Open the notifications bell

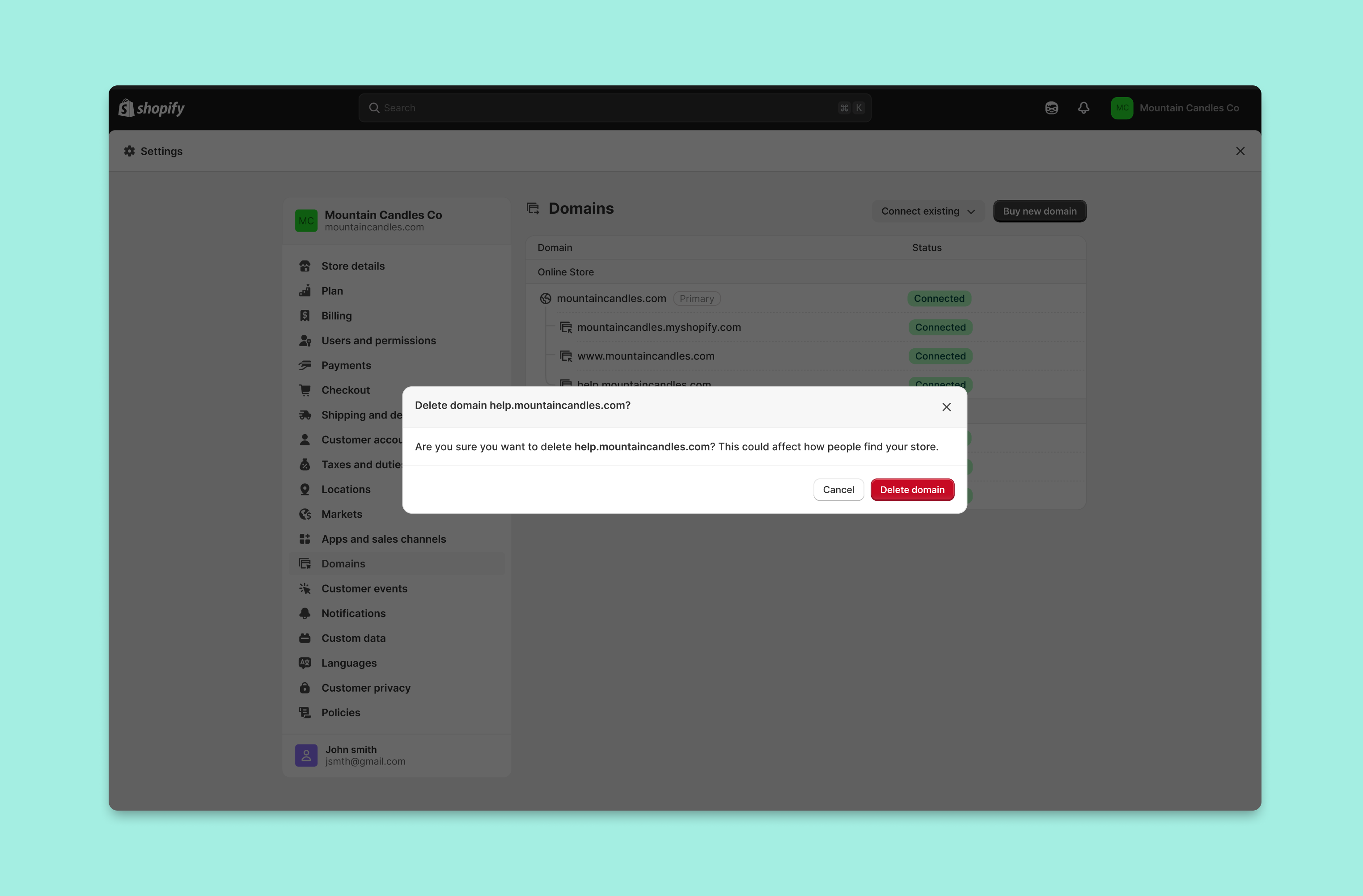(x=1084, y=108)
